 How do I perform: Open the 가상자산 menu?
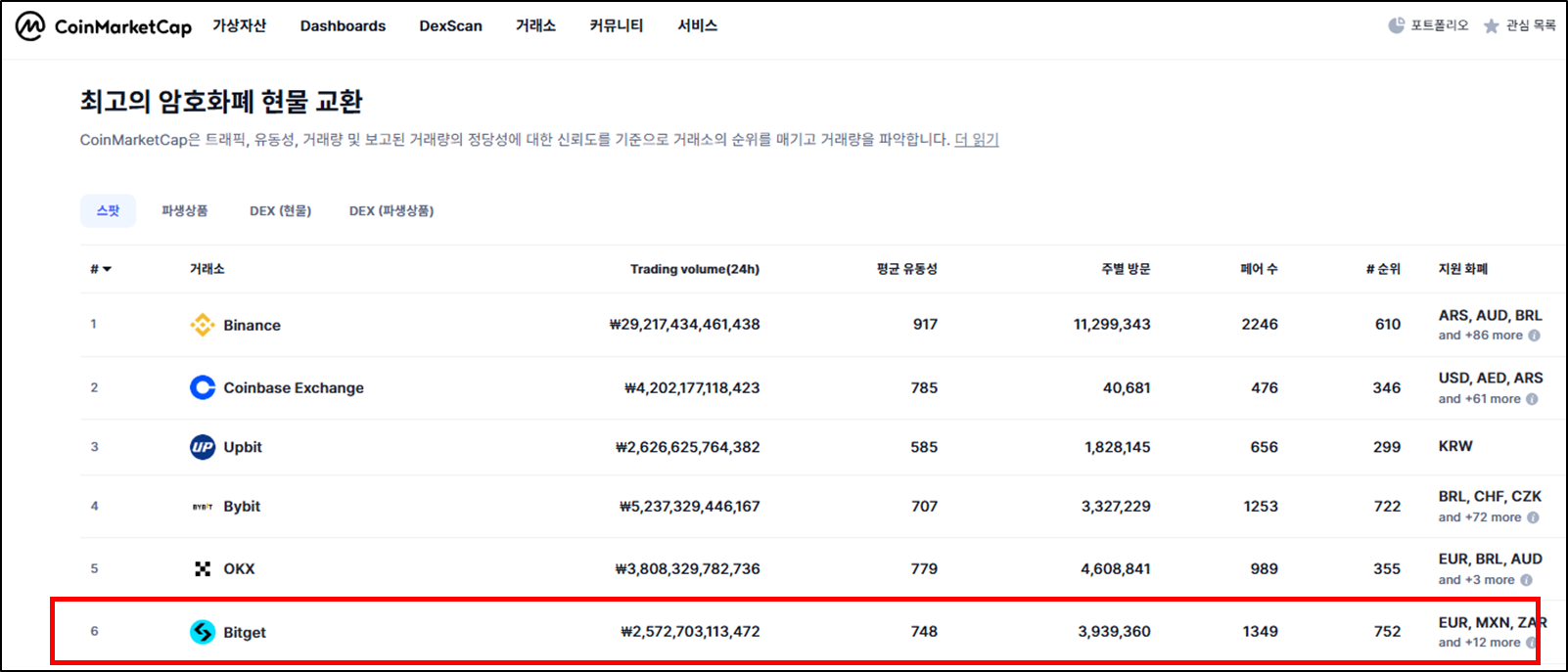240,25
